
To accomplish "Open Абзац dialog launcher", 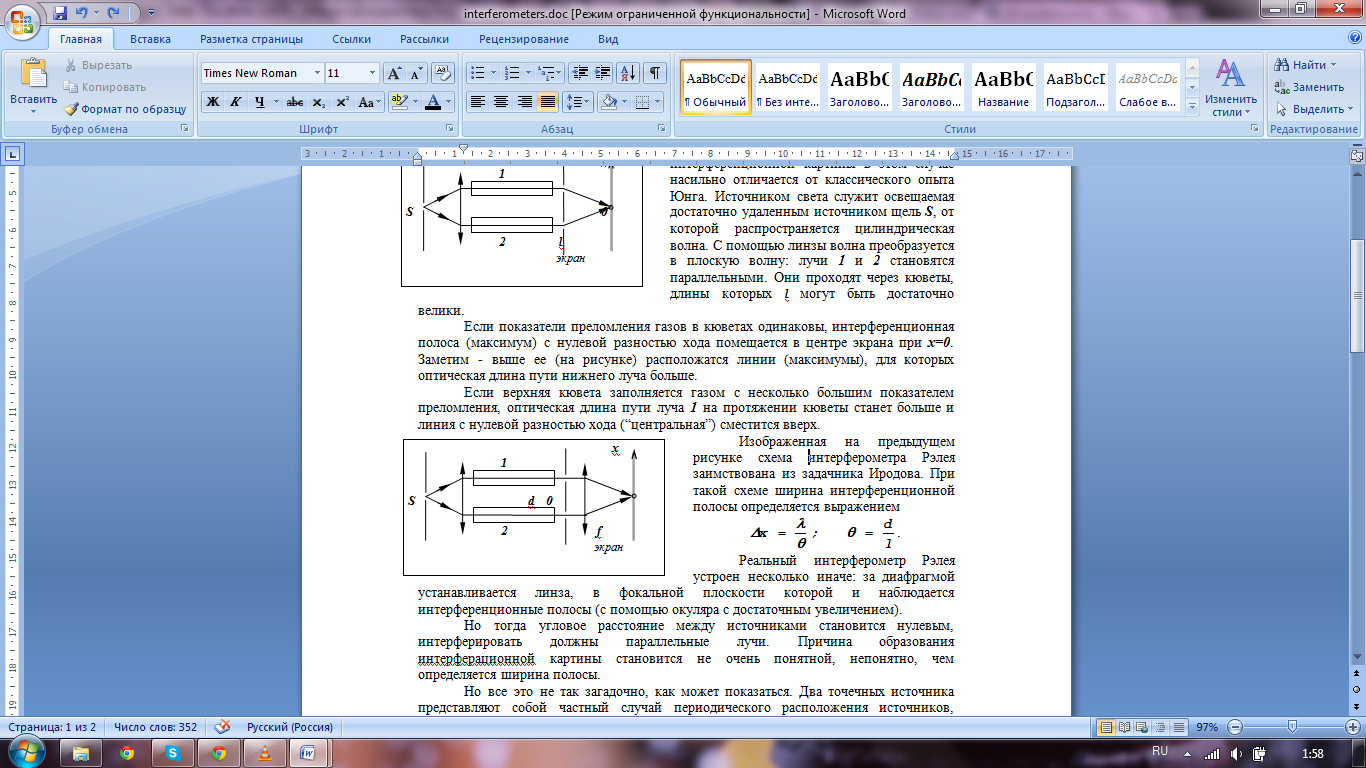I will click(662, 129).
